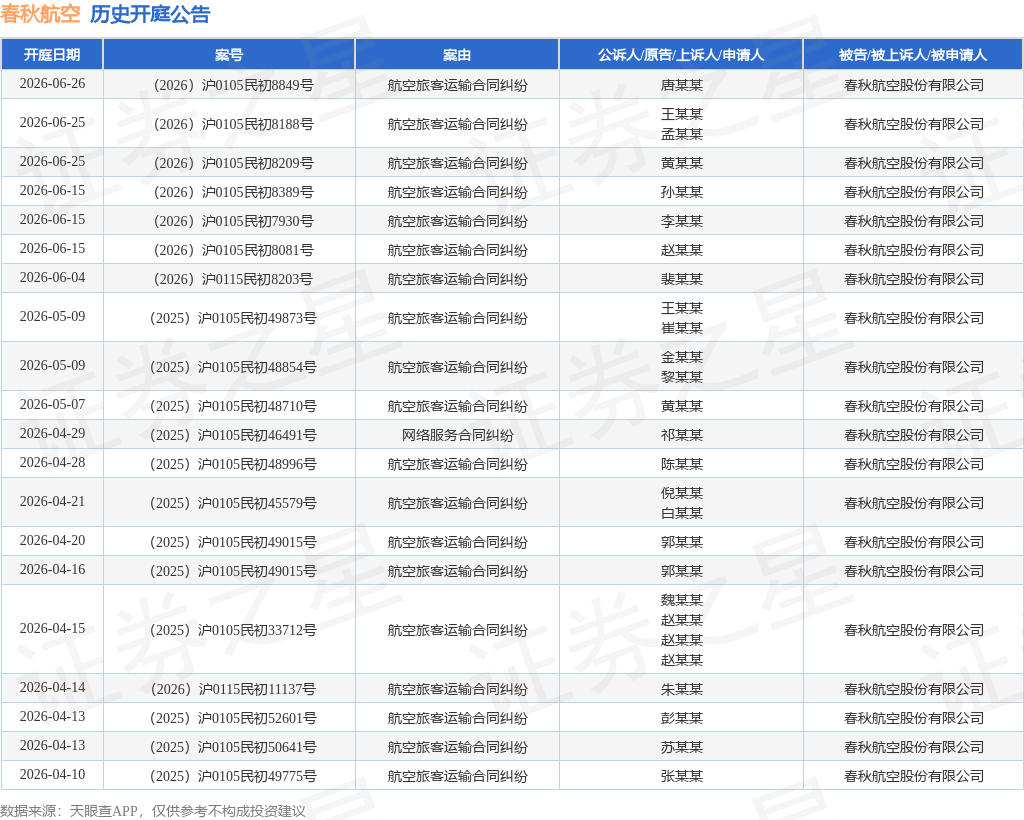Click plaintiff 倪某某
Viewport: 1024px width, 820px height.
pyautogui.click(x=682, y=494)
